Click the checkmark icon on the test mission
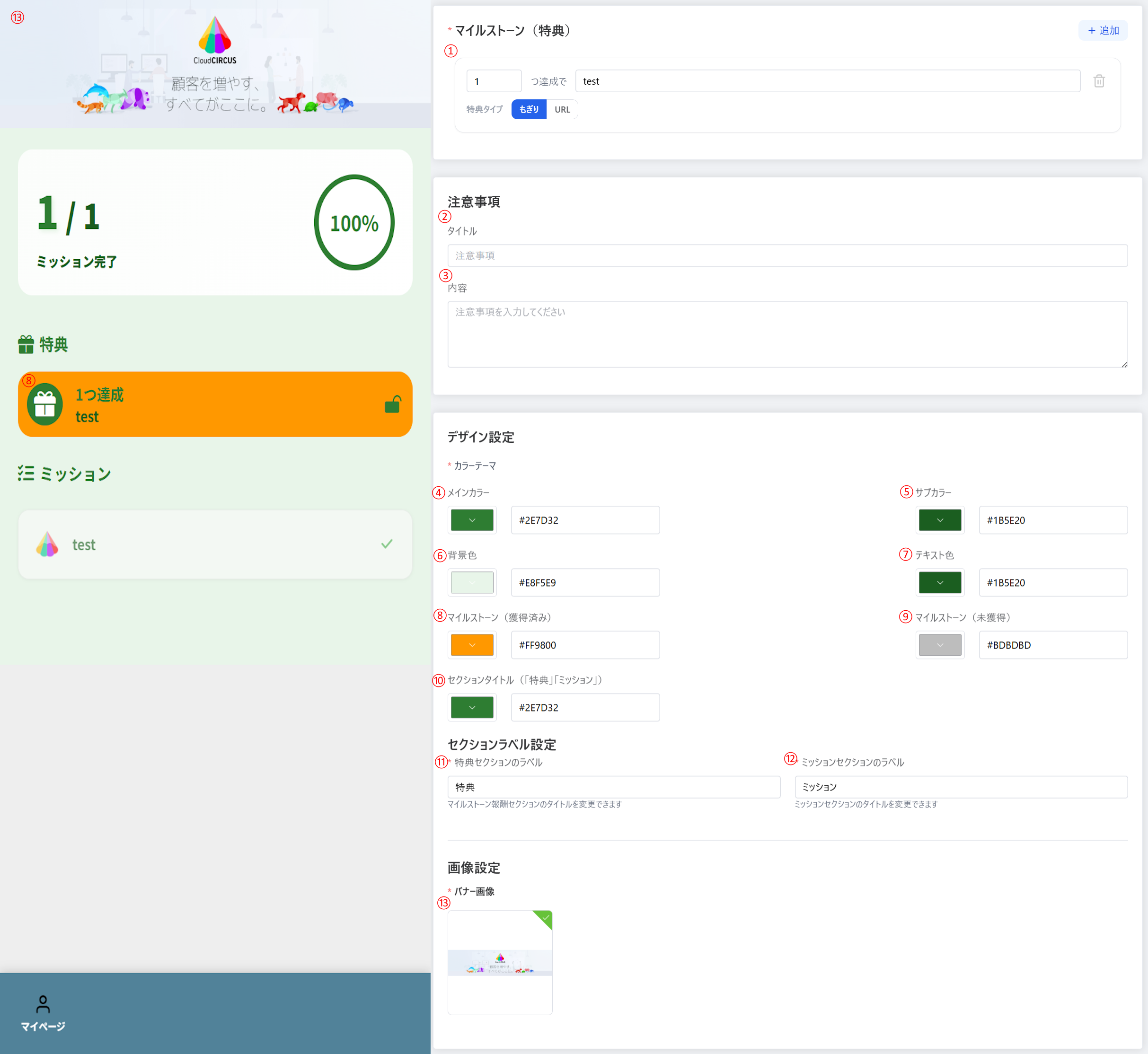Screen dimensions: 1148x1054 click(387, 544)
